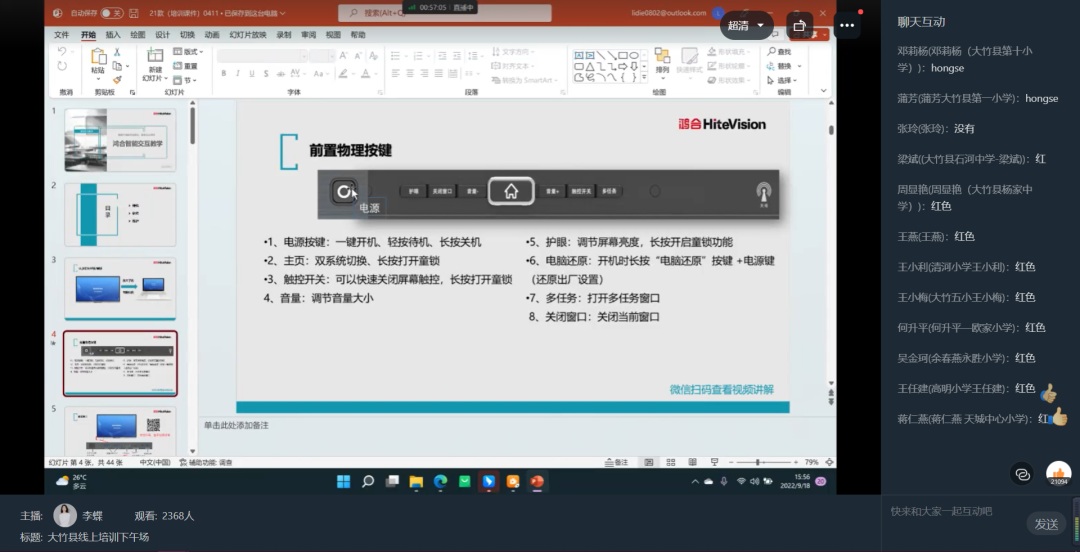
Task: Click the Reset (重置) slide button
Action: [185, 66]
